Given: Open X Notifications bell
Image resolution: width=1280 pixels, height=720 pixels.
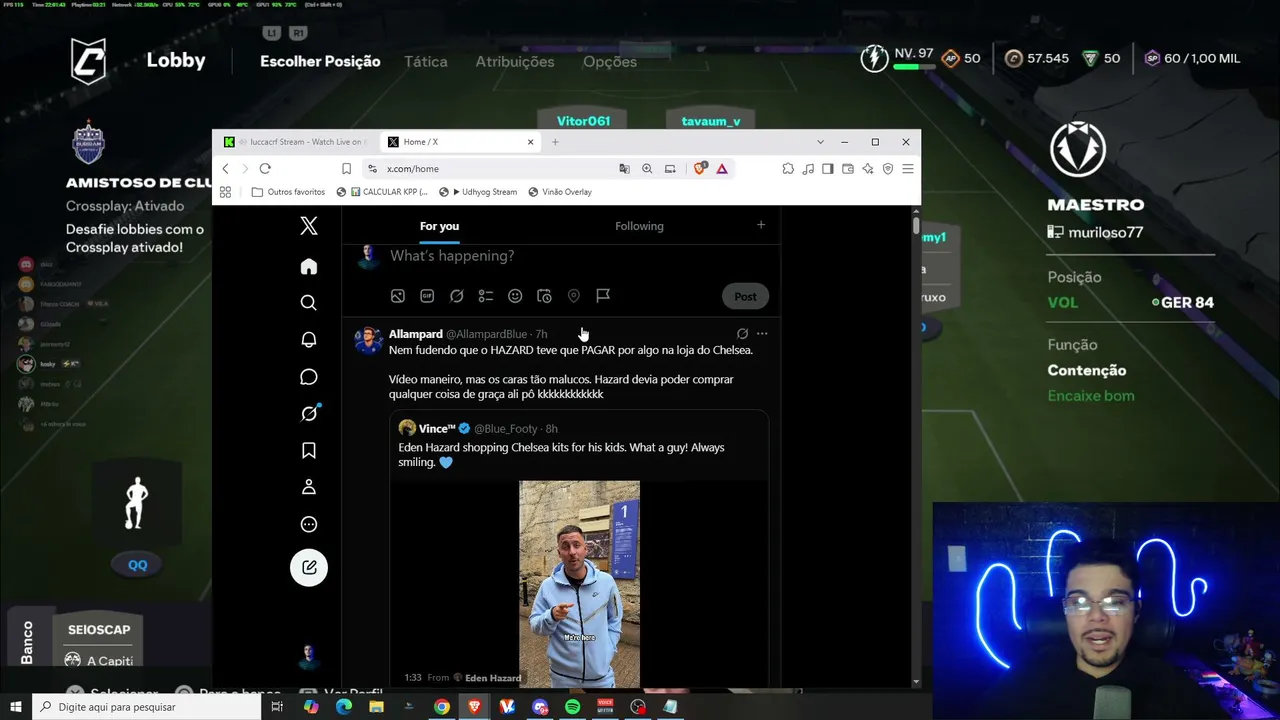Looking at the screenshot, I should [x=309, y=340].
